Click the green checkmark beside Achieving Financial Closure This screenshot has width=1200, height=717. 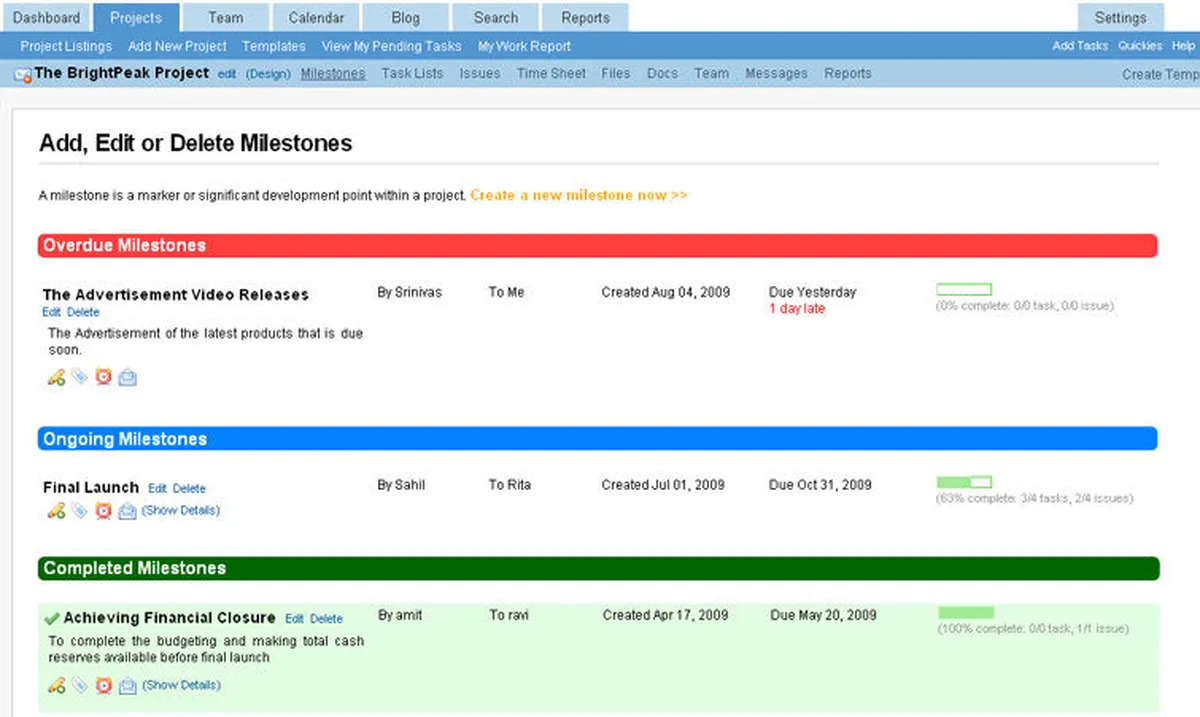pos(52,619)
